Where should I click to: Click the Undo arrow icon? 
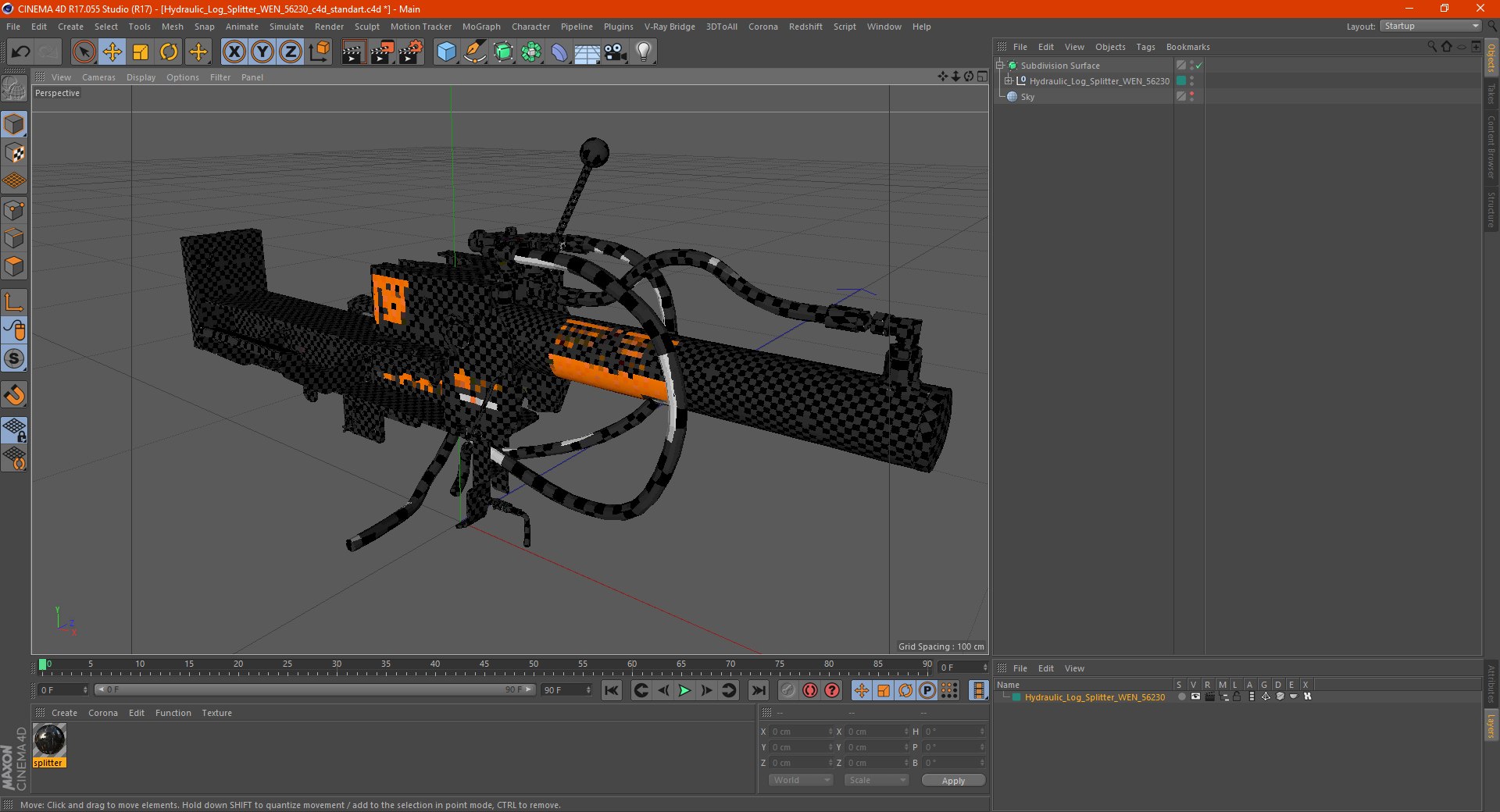pos(20,52)
